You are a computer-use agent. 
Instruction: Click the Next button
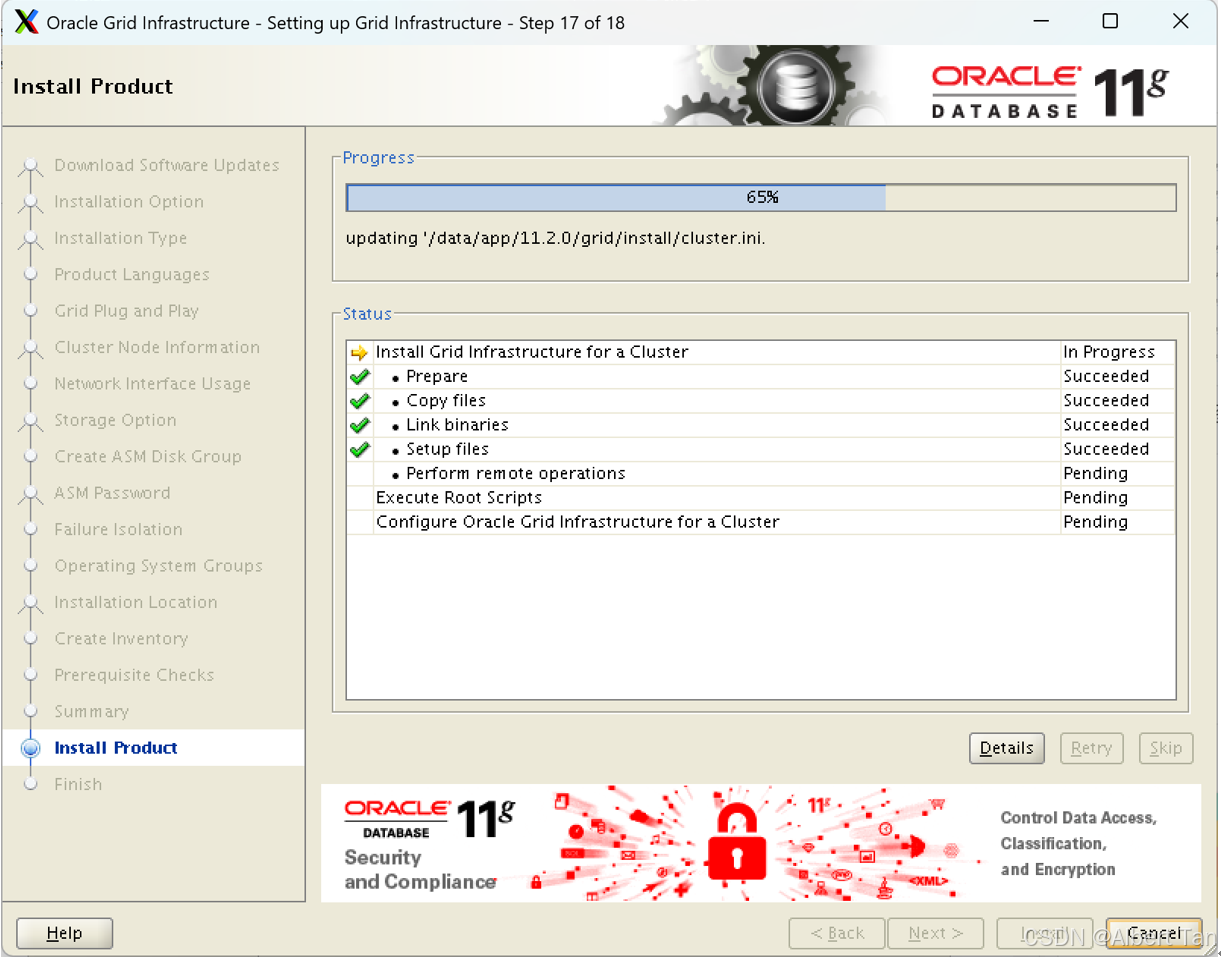tap(936, 933)
